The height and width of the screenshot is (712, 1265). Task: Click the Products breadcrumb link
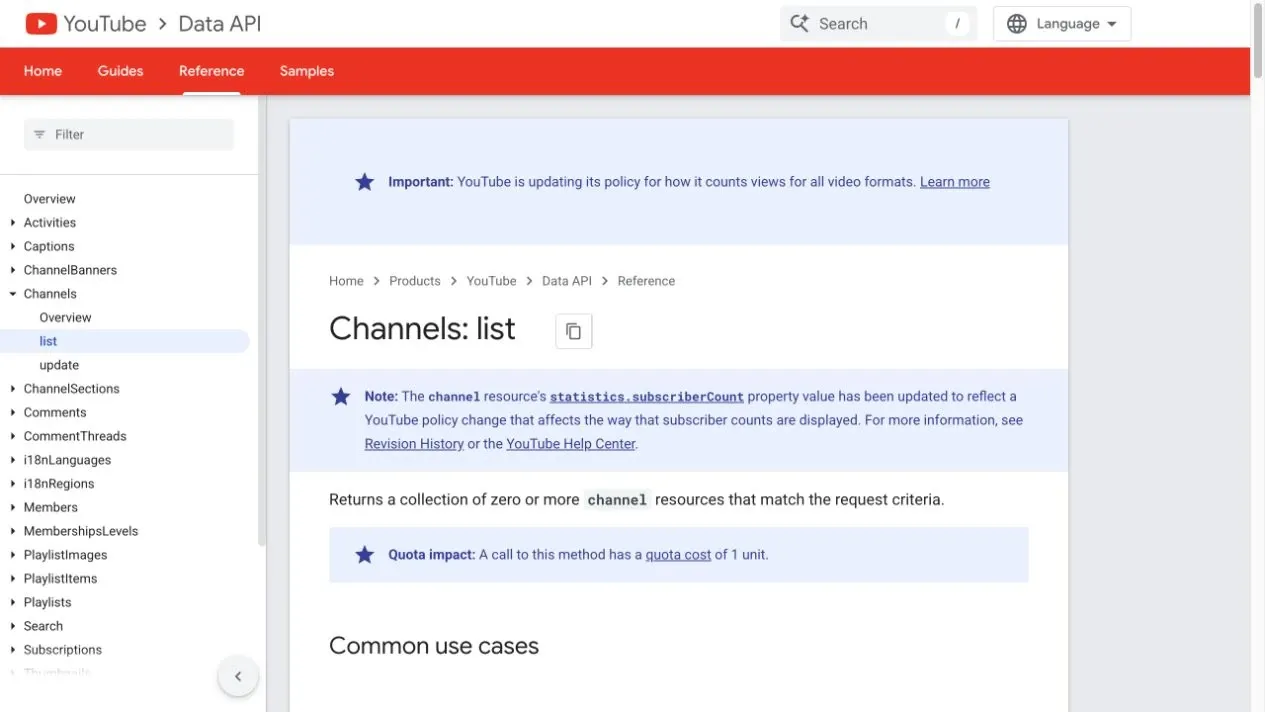pyautogui.click(x=415, y=281)
